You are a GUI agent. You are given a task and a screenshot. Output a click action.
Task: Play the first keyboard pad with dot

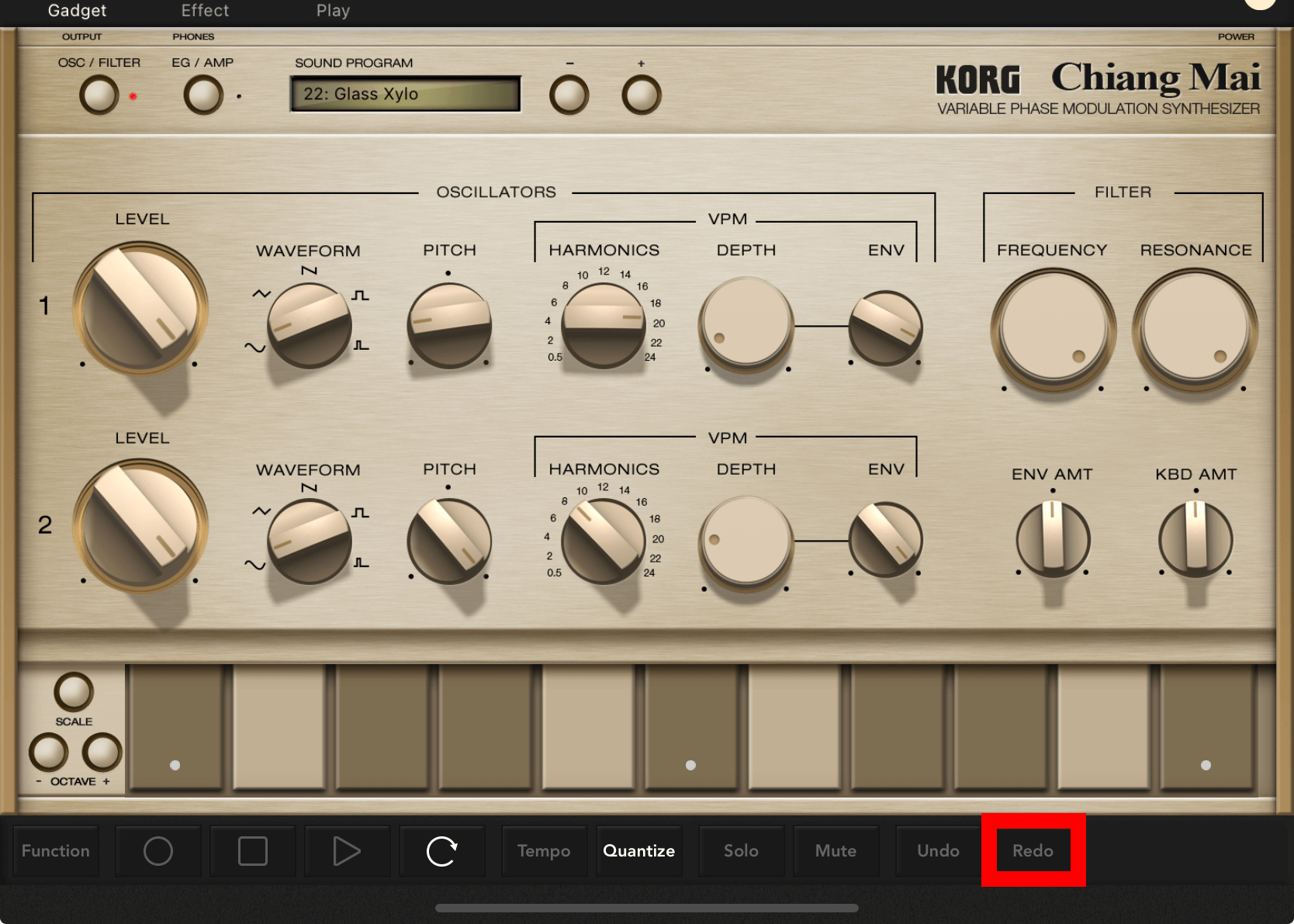[175, 727]
